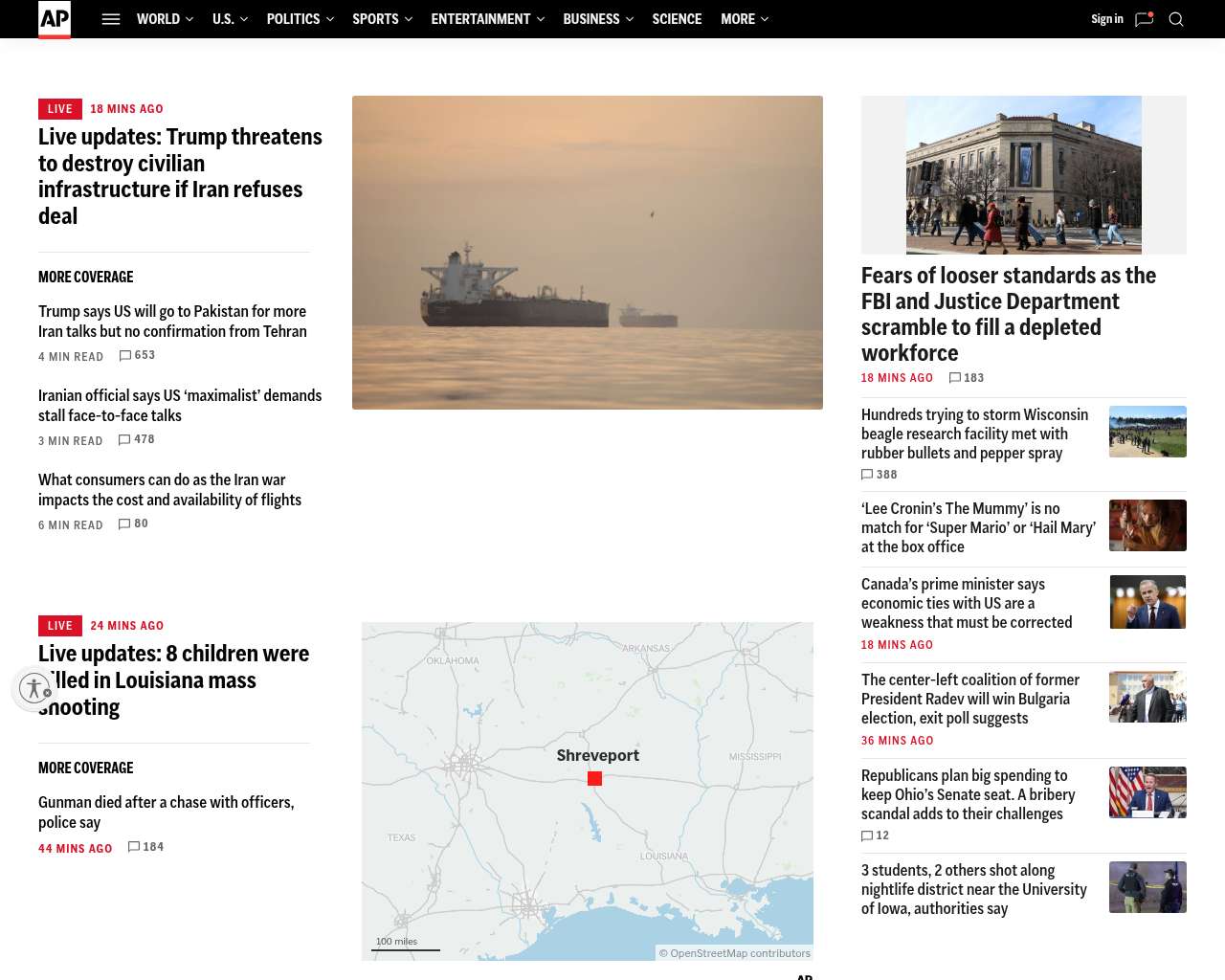The height and width of the screenshot is (980, 1225).
Task: Read Live updates on Louisiana mass shooting
Action: coord(174,679)
